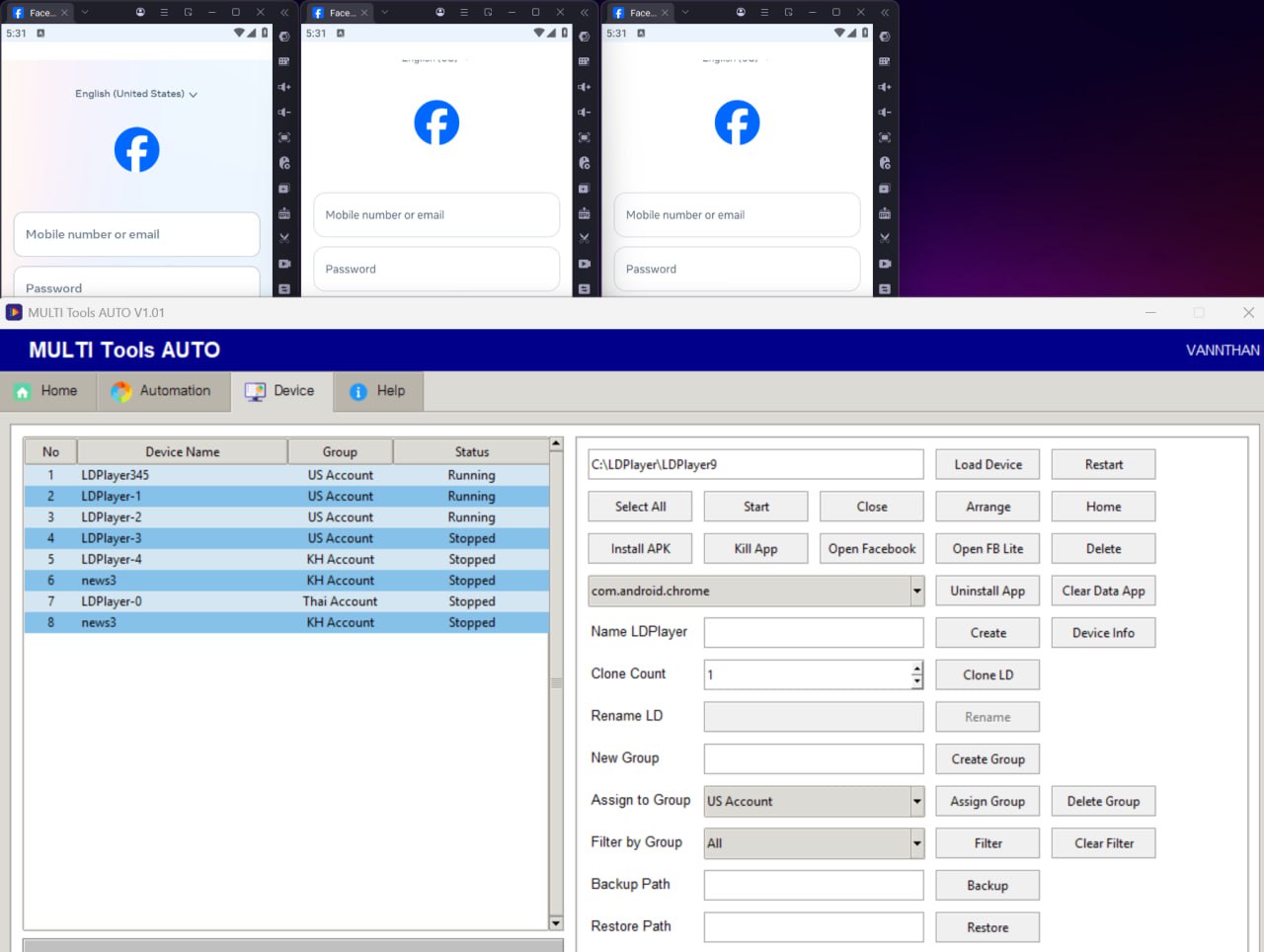This screenshot has height=952, width=1264.
Task: Open English (United States) language selector
Action: (136, 94)
